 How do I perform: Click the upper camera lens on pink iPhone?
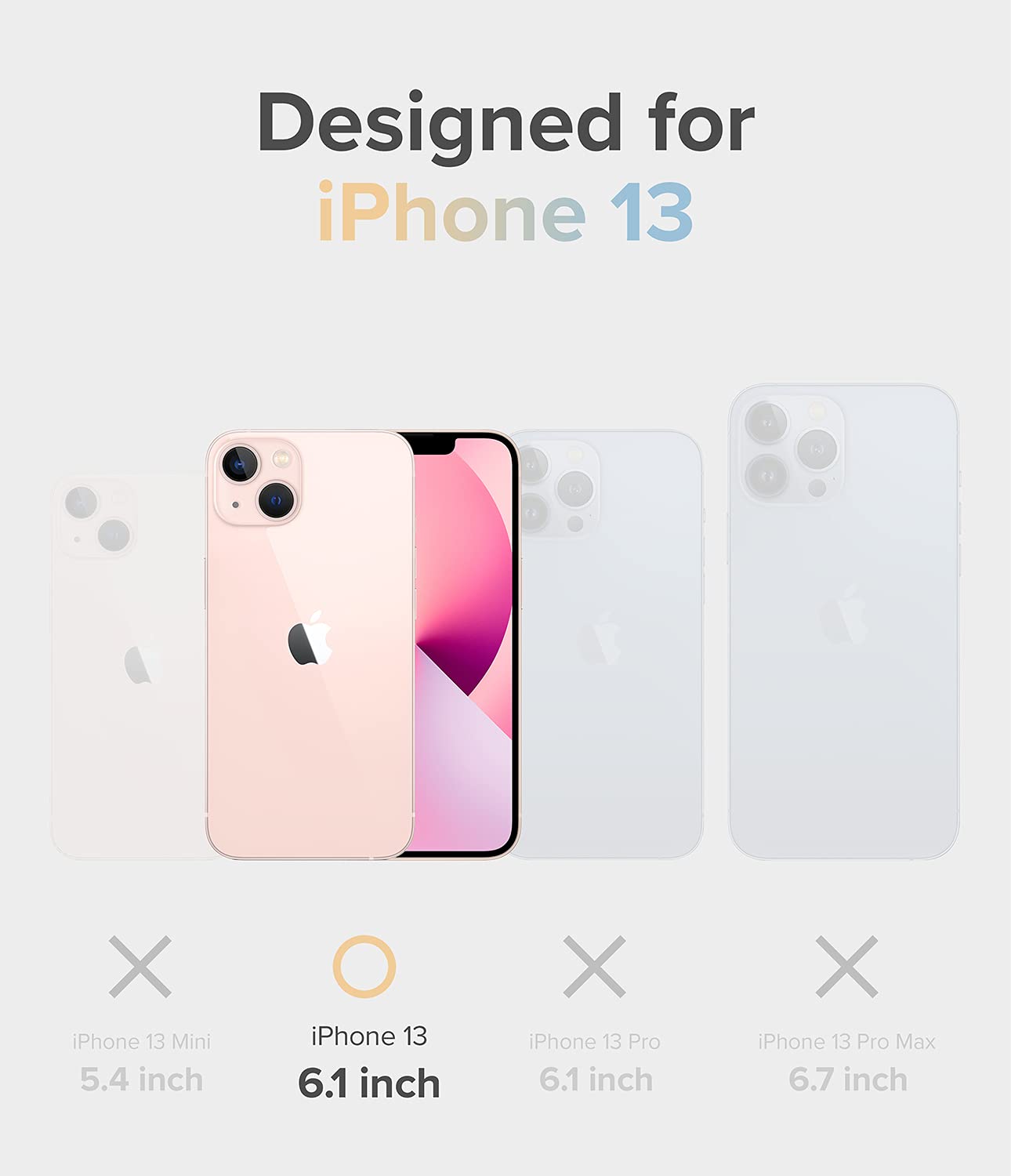(x=241, y=464)
